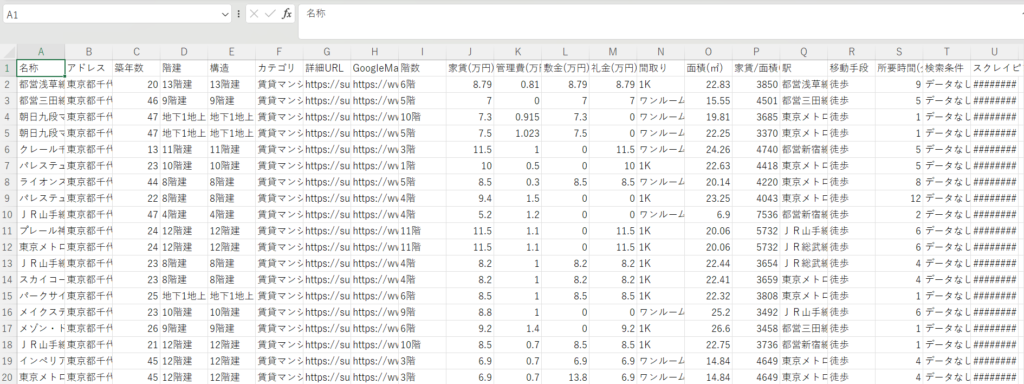The height and width of the screenshot is (384, 1024).
Task: Click the カテゴリ header cell
Action: [x=280, y=68]
